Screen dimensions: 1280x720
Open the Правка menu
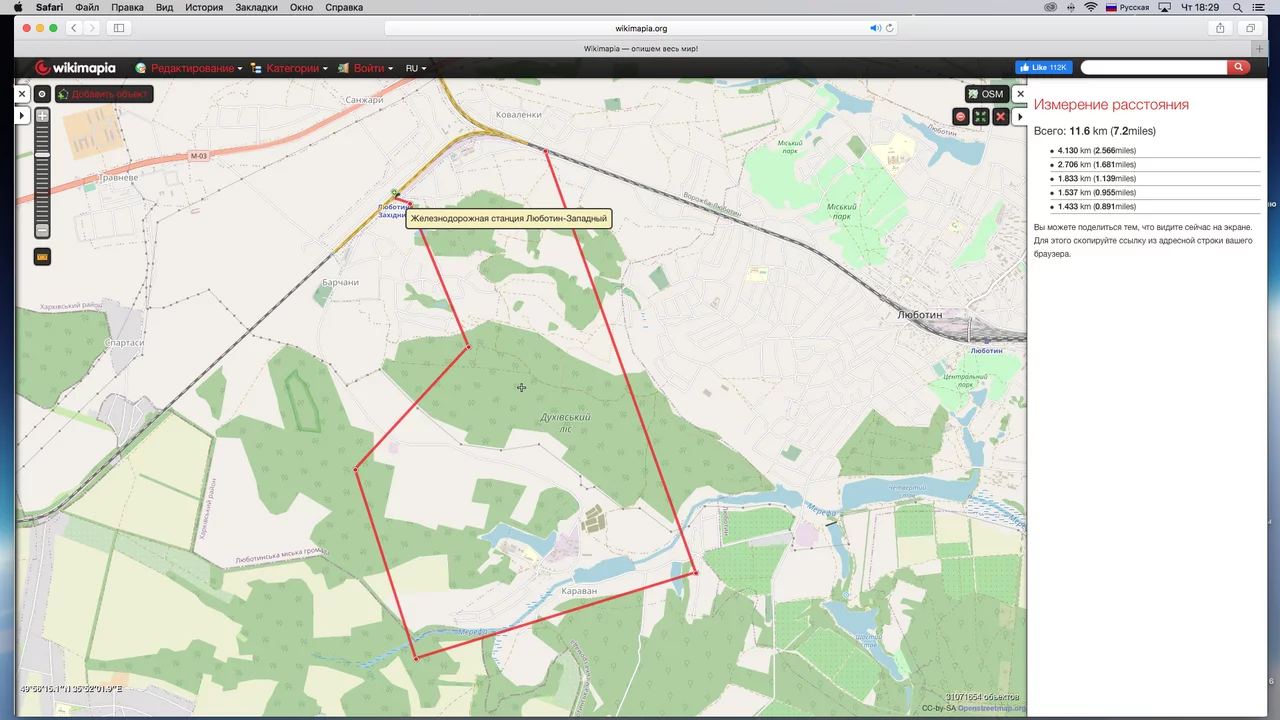point(127,7)
